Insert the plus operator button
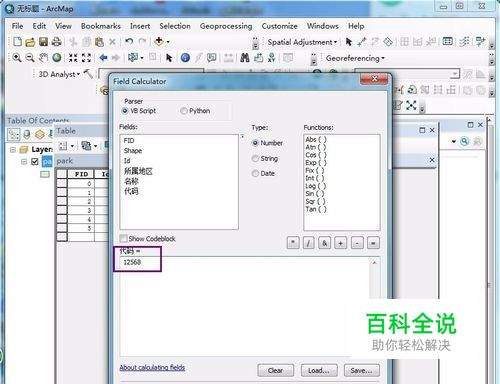 coord(341,243)
